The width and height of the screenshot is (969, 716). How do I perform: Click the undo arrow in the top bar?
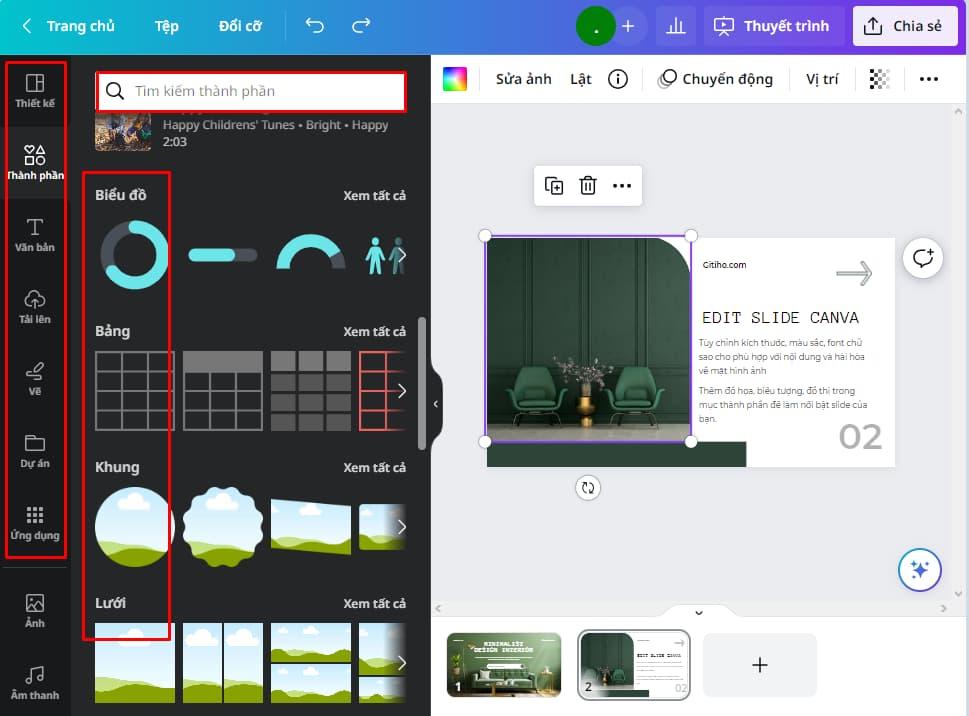click(x=313, y=26)
